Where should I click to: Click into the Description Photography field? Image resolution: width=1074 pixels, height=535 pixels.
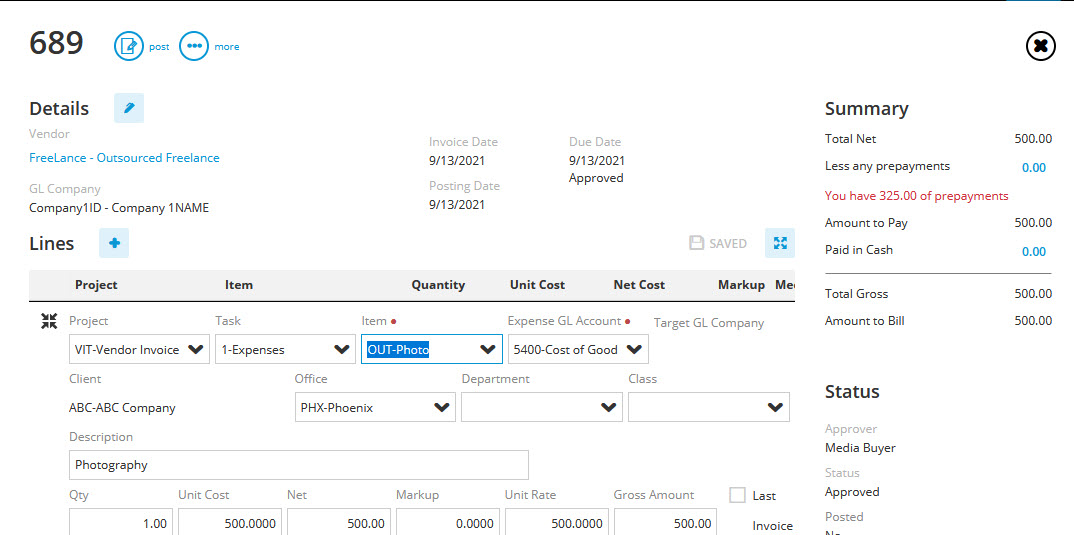point(299,465)
